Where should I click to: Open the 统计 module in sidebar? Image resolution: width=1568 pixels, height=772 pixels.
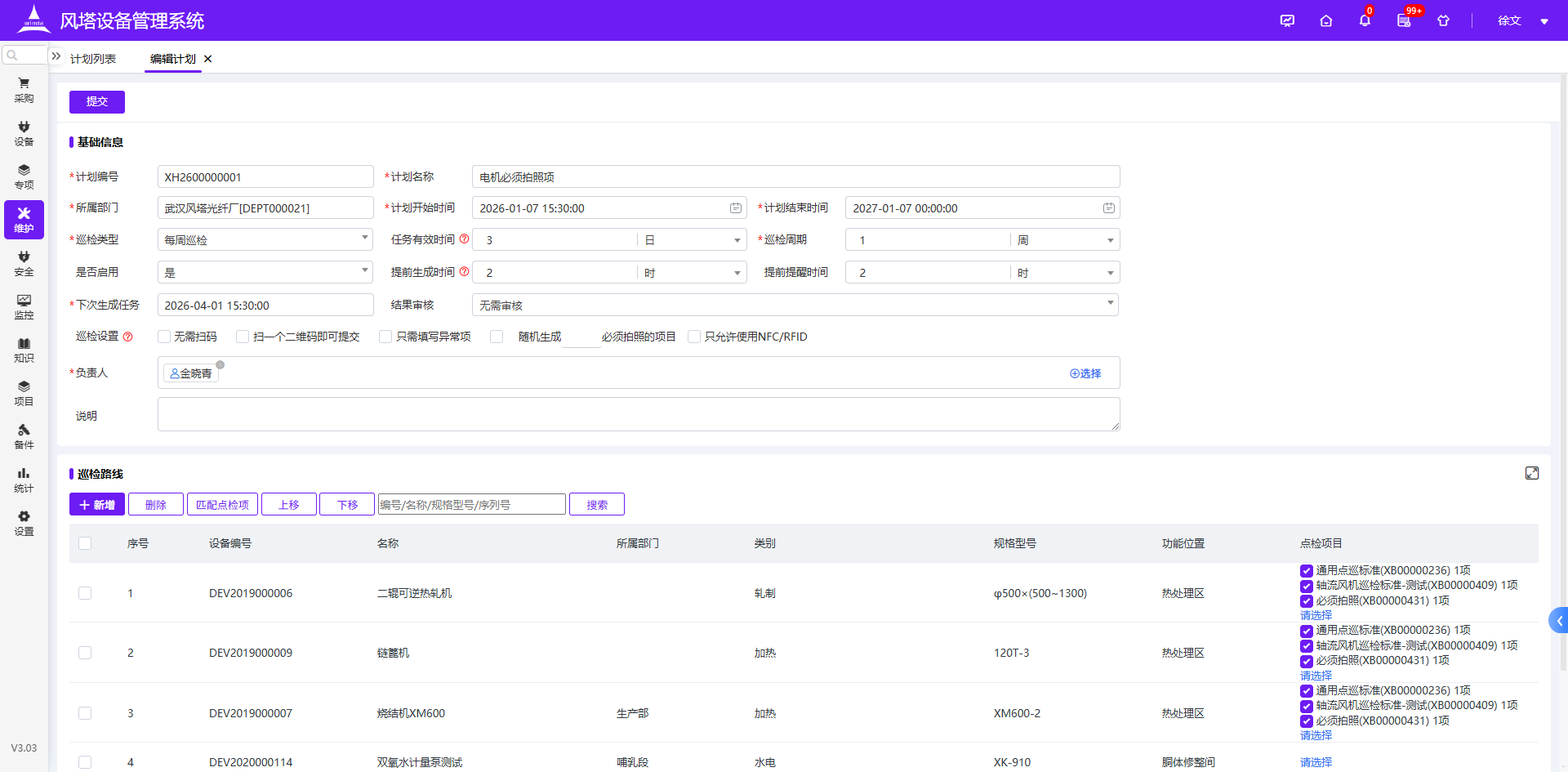24,480
